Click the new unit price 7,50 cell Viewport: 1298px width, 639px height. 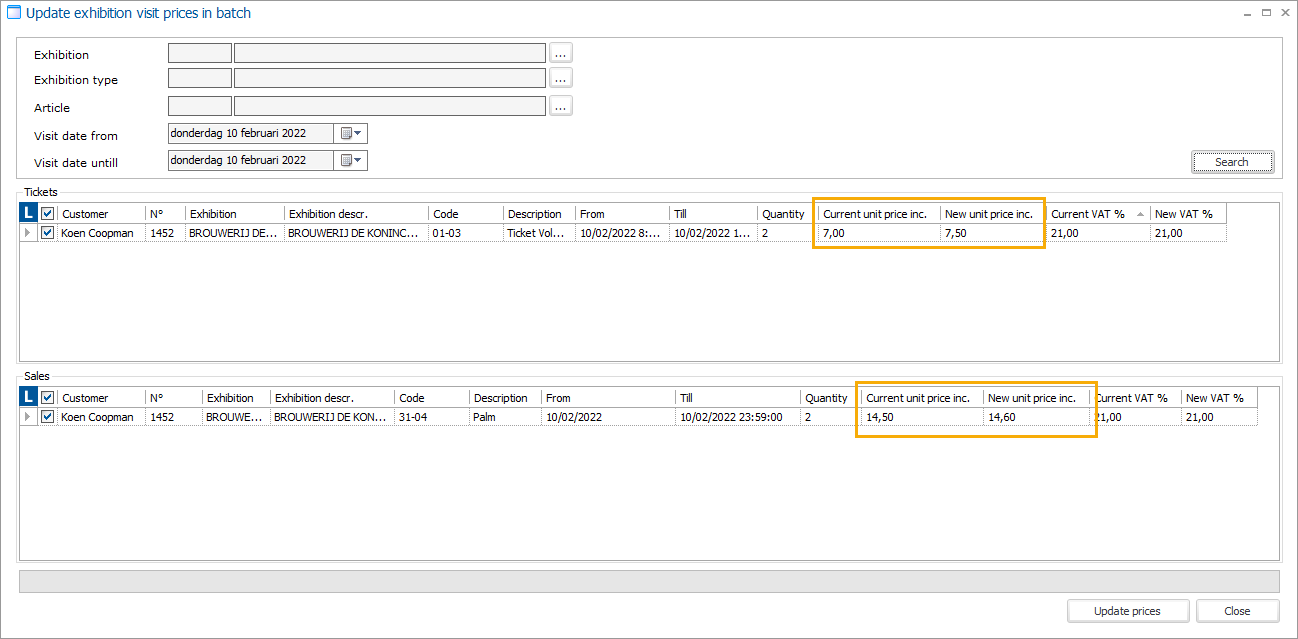(990, 233)
